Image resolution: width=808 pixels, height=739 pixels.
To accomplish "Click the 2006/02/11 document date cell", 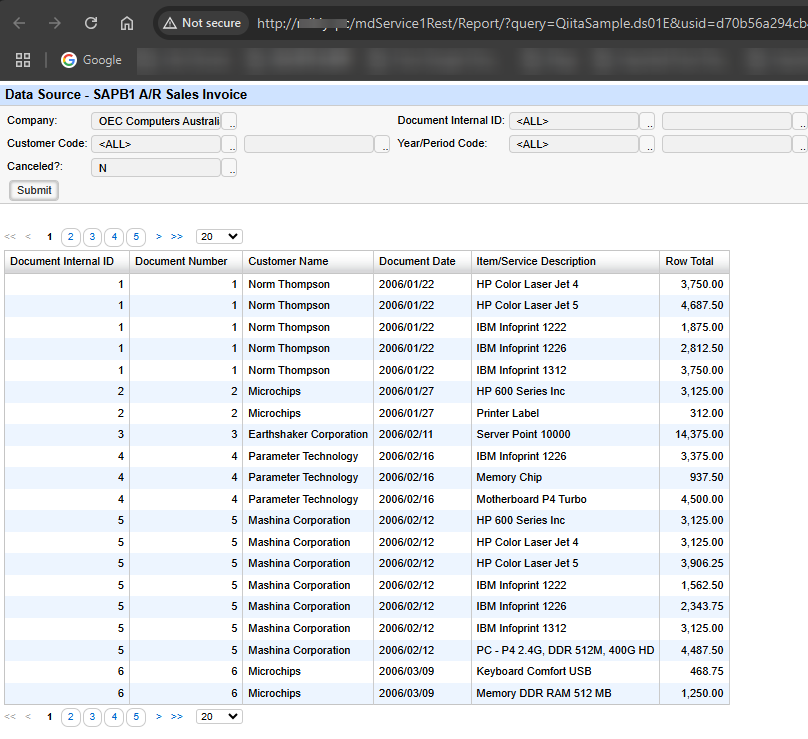I will click(x=423, y=434).
